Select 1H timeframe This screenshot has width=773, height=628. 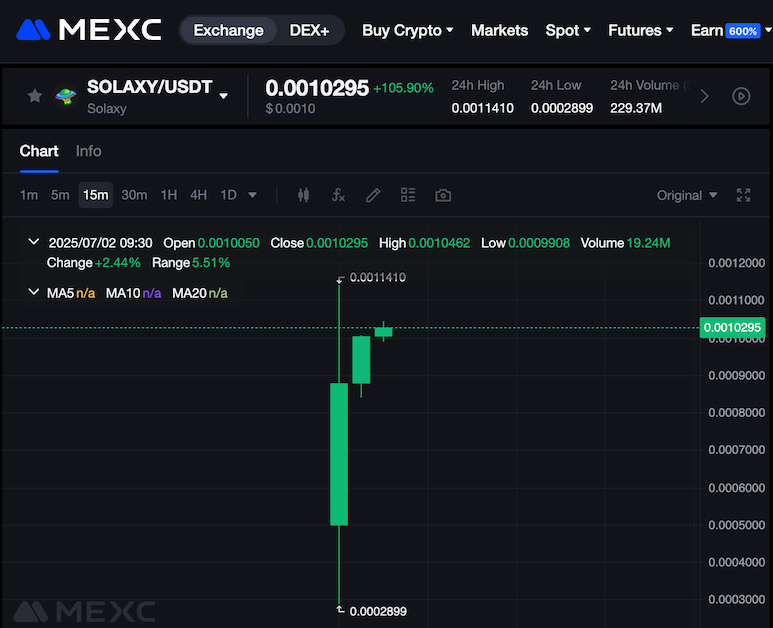pyautogui.click(x=169, y=195)
